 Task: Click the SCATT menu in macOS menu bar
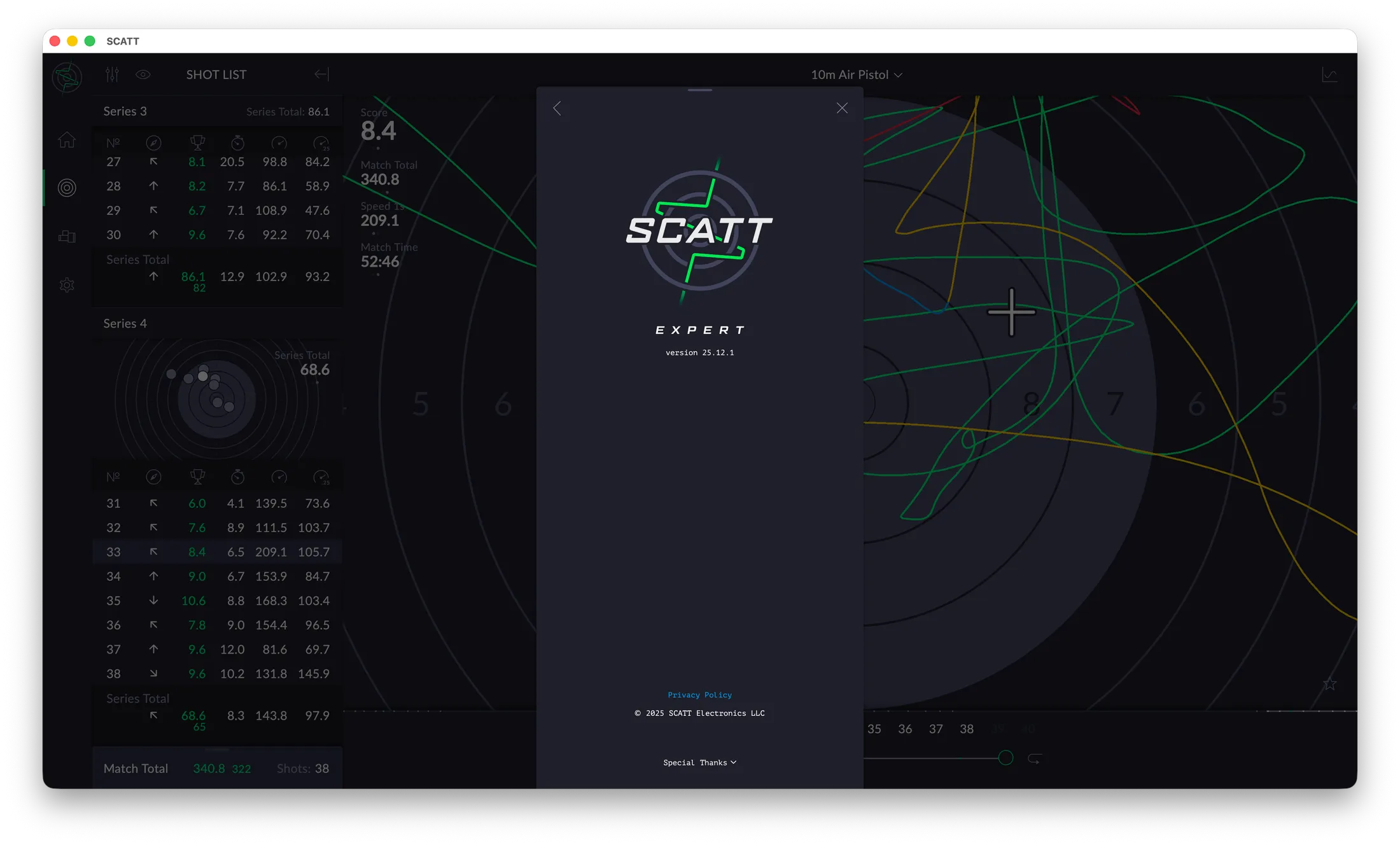pos(122,41)
